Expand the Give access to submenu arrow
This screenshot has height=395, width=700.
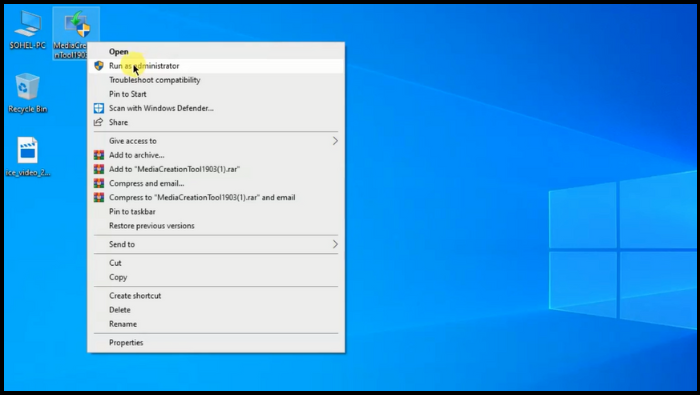(x=335, y=141)
